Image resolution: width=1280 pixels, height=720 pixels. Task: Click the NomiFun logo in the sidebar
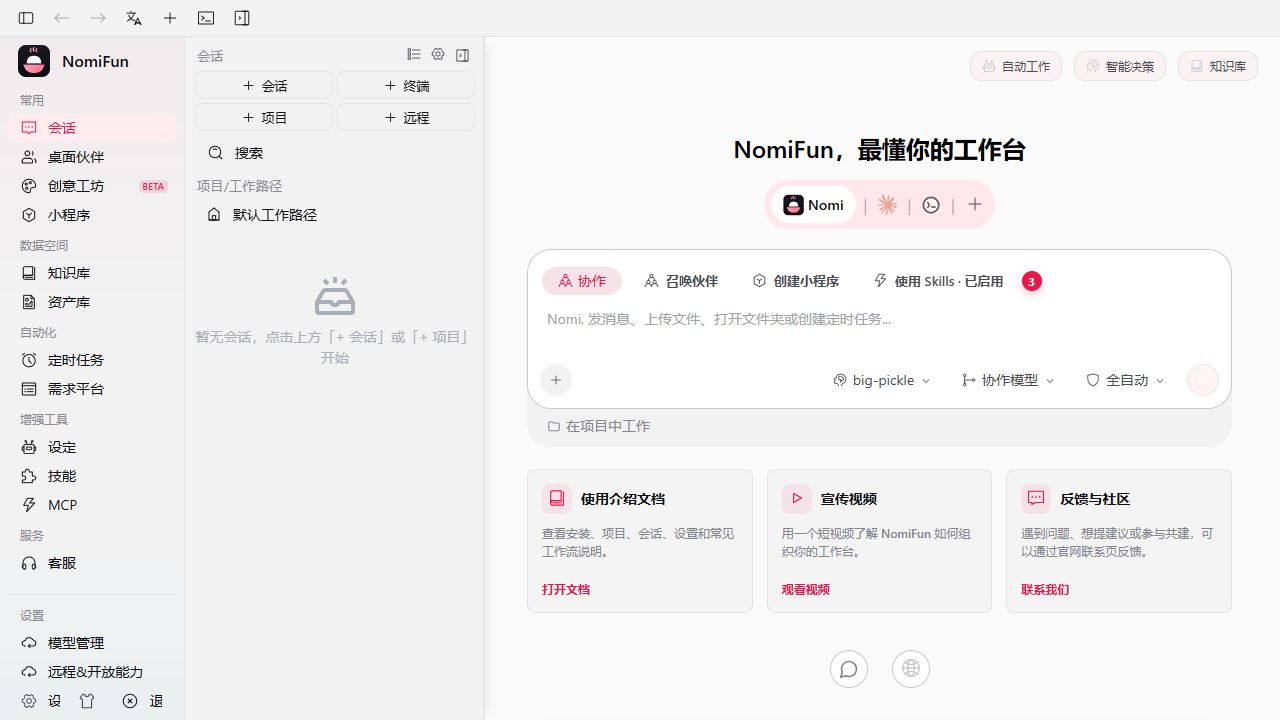34,61
